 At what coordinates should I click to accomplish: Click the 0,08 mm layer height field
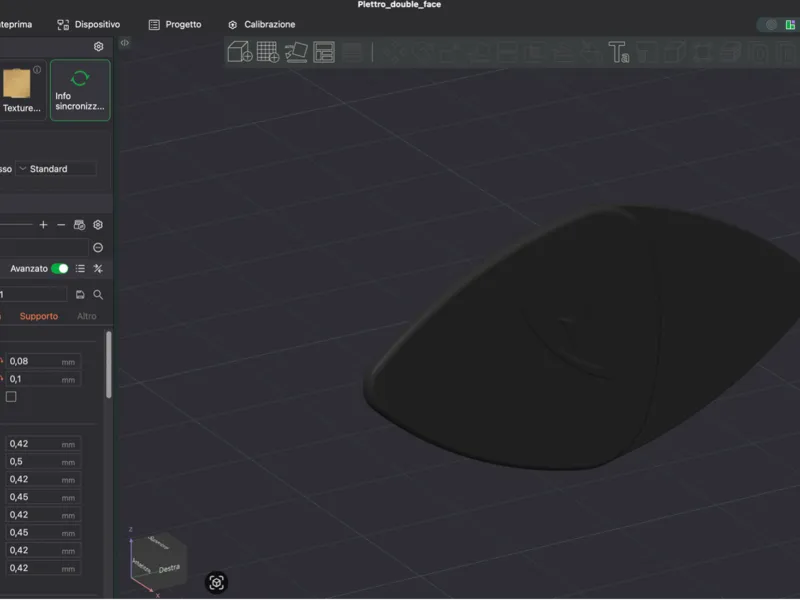coord(43,361)
